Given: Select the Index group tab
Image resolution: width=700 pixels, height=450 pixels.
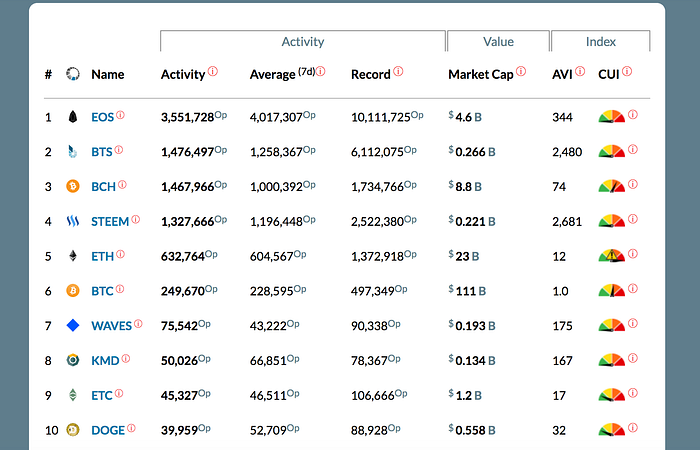Looking at the screenshot, I should point(601,42).
